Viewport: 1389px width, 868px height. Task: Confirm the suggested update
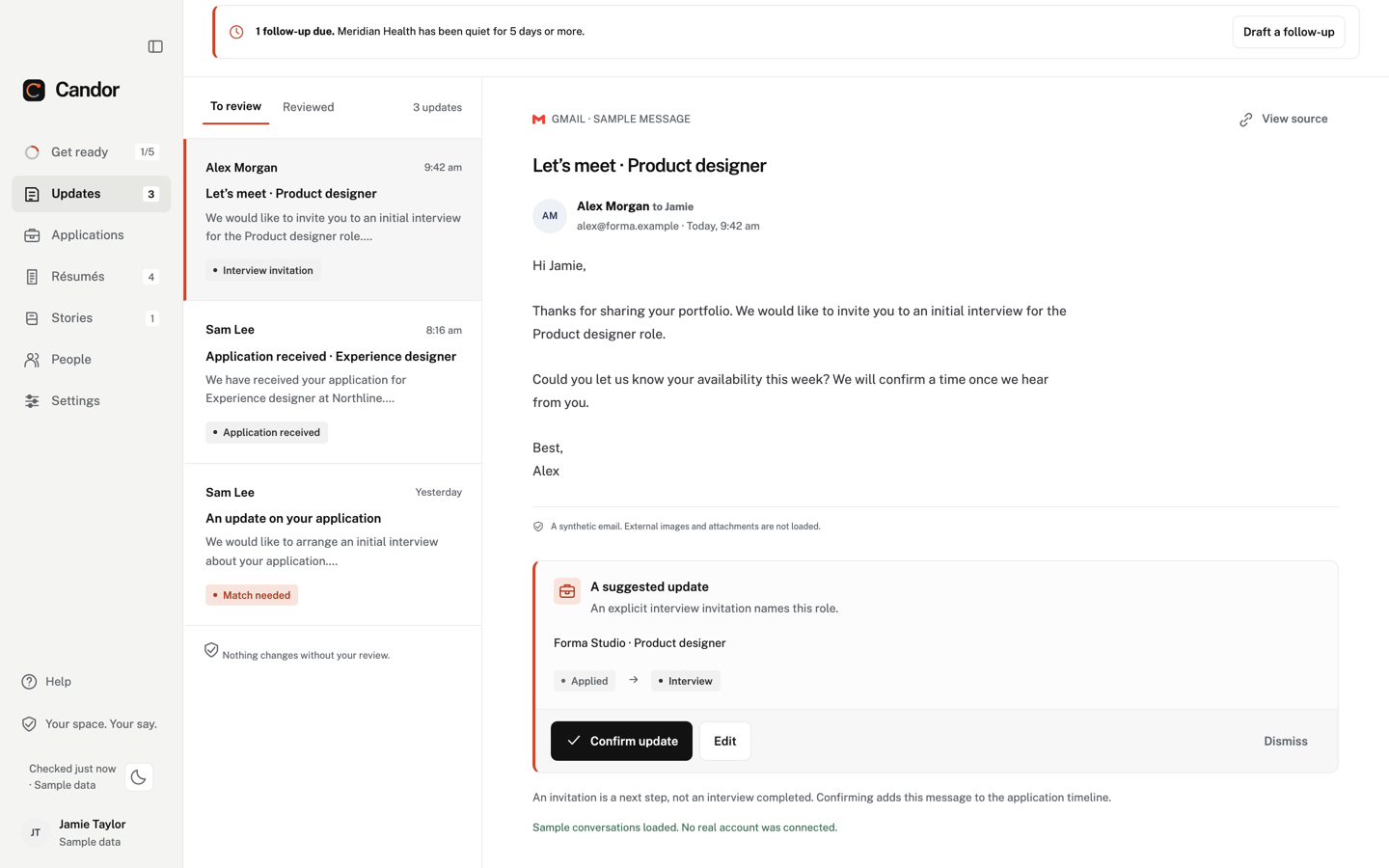tap(621, 741)
